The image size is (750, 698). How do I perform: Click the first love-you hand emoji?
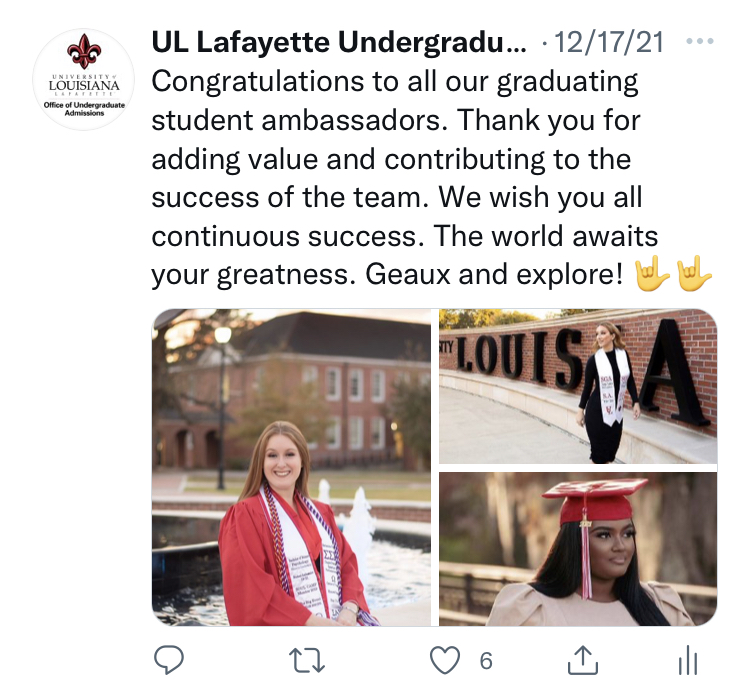coord(651,274)
